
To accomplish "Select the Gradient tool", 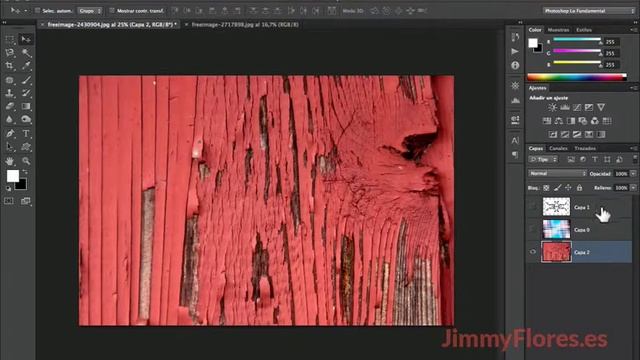I will 26,106.
